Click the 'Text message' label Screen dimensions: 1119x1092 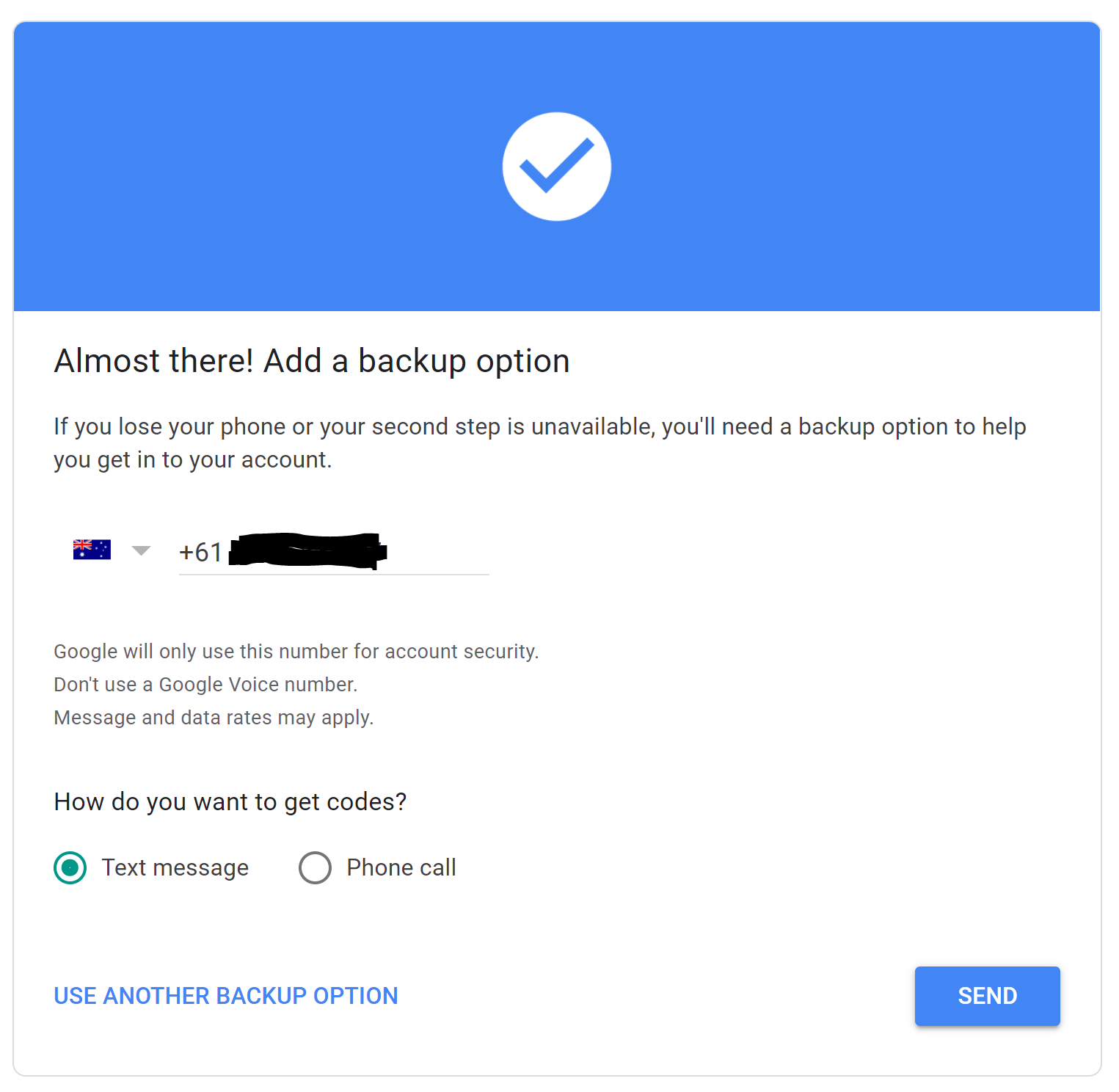coord(175,868)
